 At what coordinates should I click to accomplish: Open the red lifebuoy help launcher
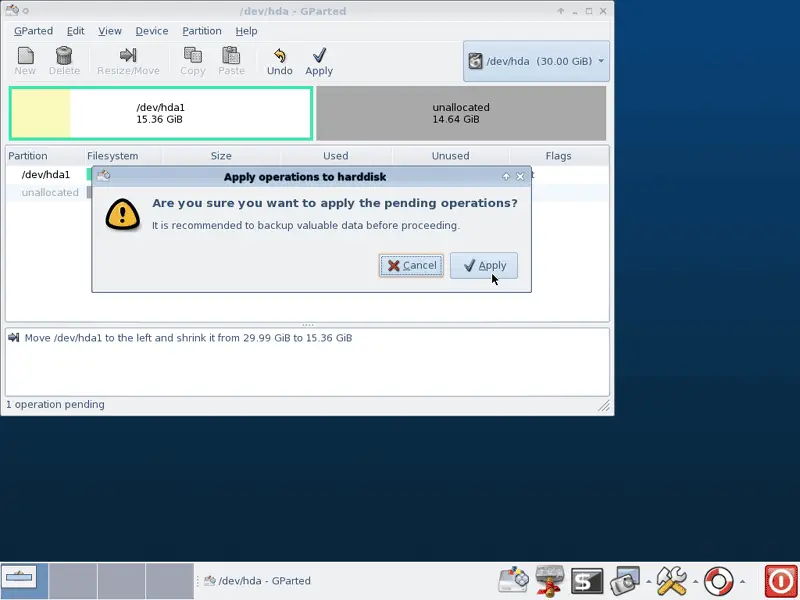point(718,581)
